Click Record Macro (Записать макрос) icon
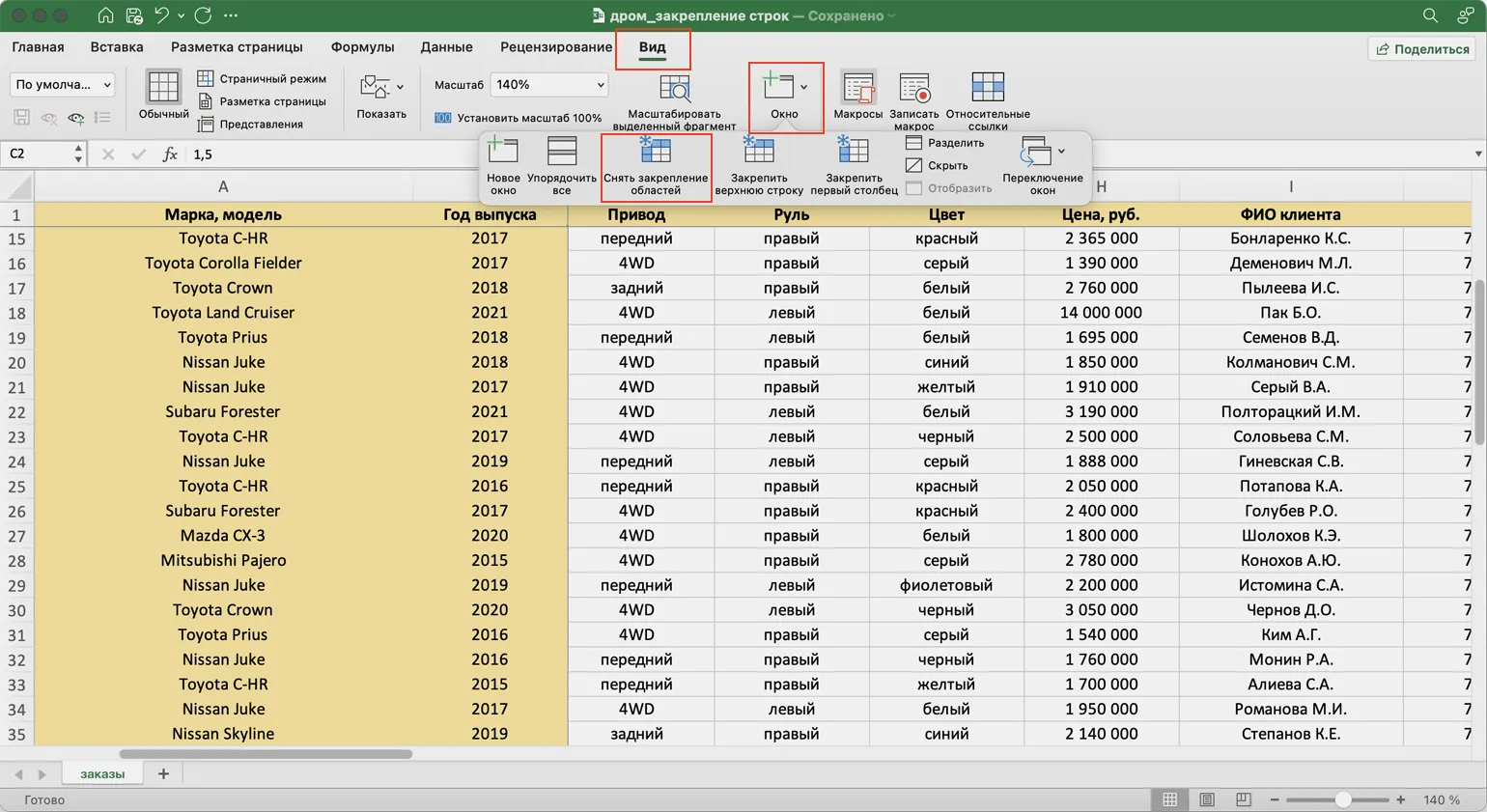The width and height of the screenshot is (1487, 812). [913, 89]
